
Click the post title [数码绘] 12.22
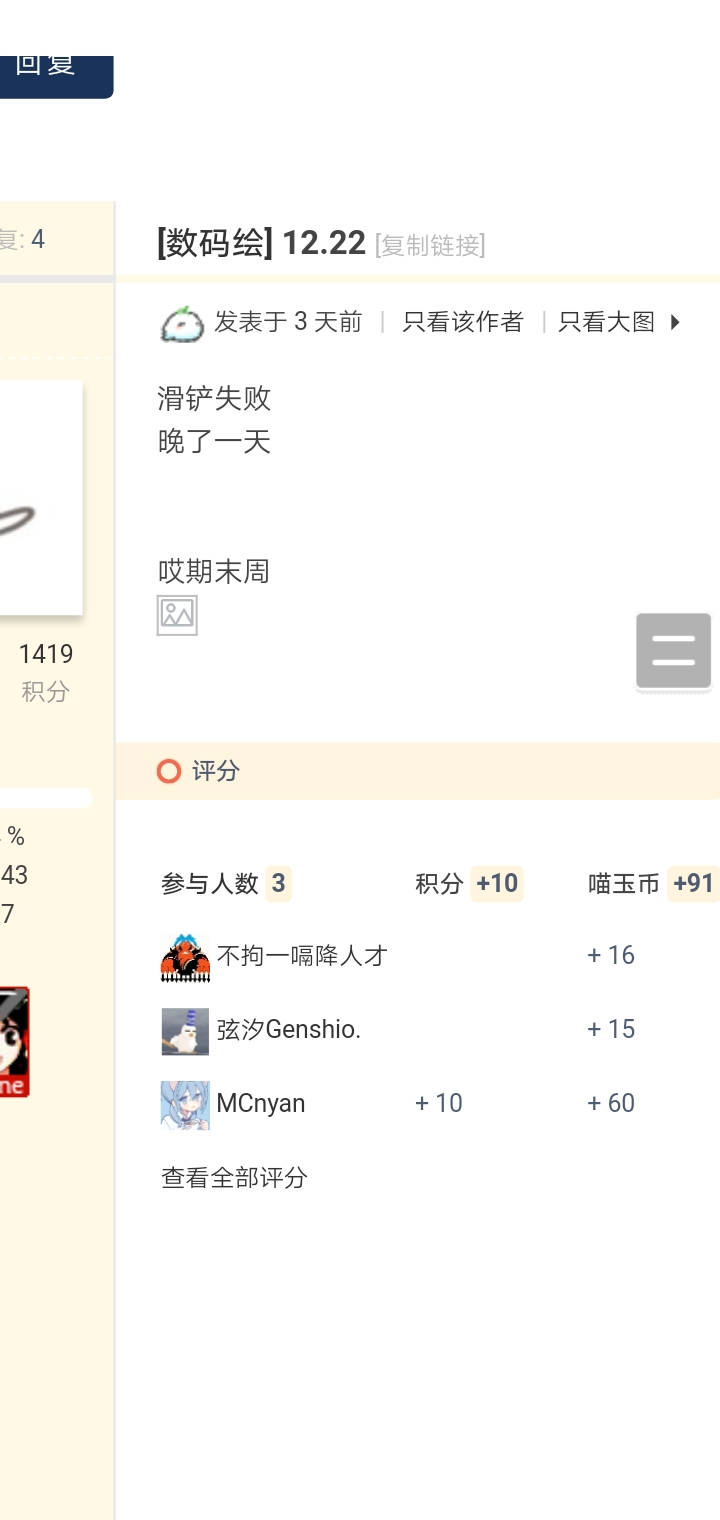[262, 243]
